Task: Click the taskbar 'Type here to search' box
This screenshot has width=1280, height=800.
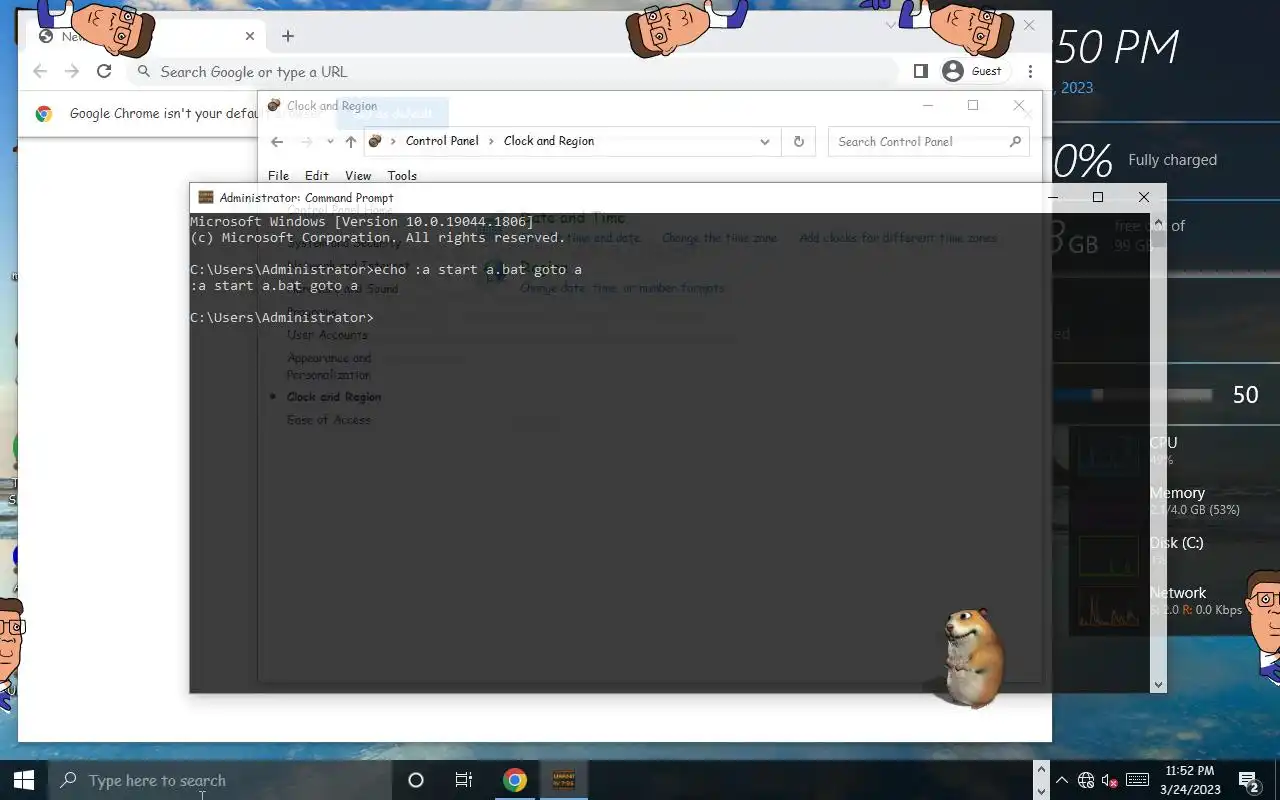Action: (x=220, y=780)
